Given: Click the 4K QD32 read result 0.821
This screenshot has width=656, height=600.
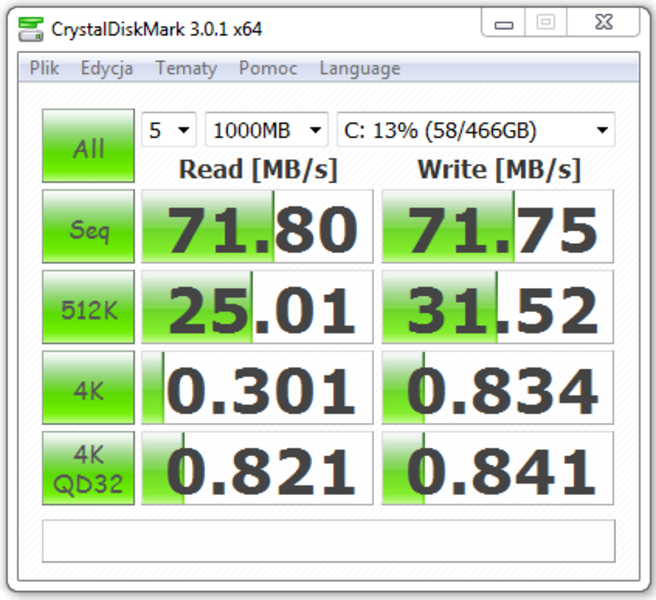Looking at the screenshot, I should tap(257, 468).
